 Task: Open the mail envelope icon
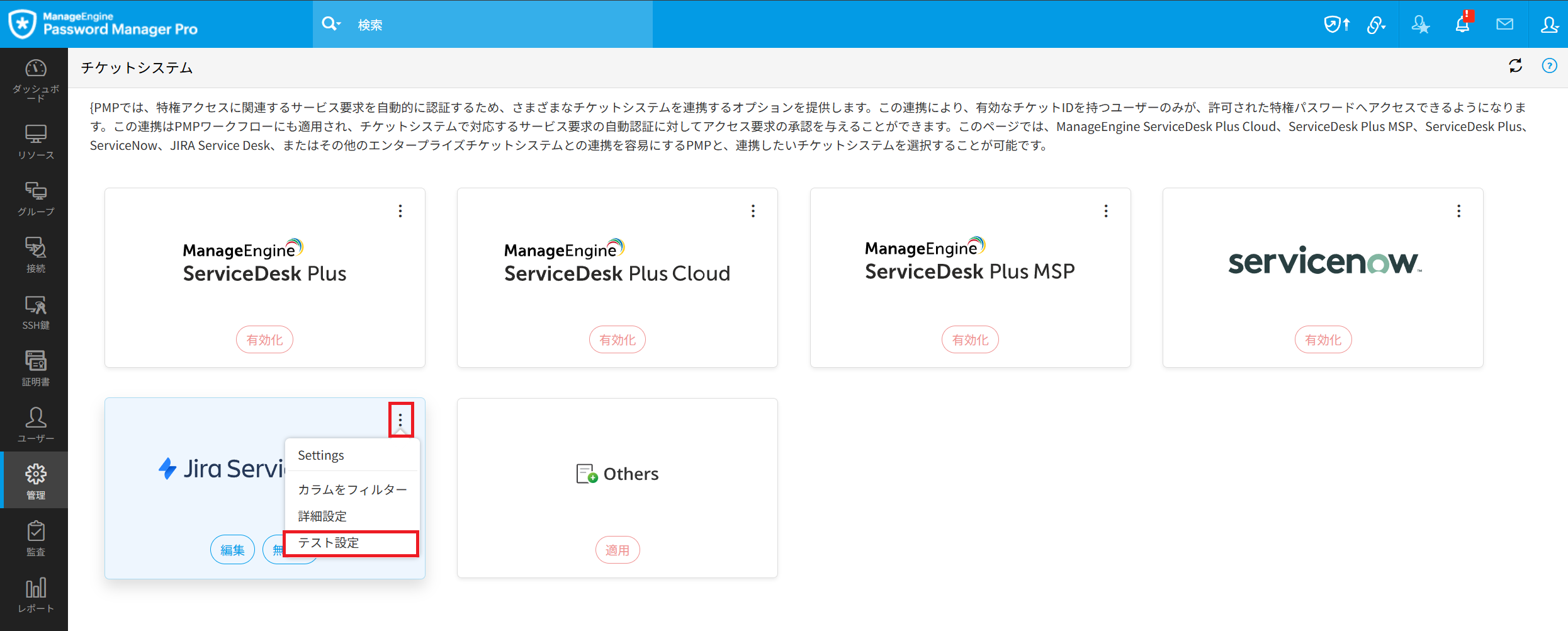1504,25
